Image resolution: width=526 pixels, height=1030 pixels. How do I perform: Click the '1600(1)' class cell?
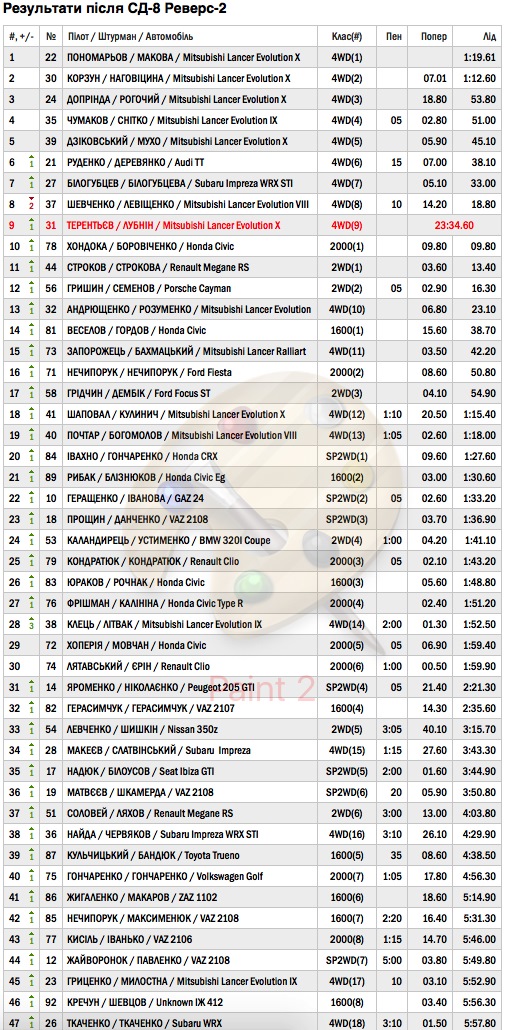(347, 330)
